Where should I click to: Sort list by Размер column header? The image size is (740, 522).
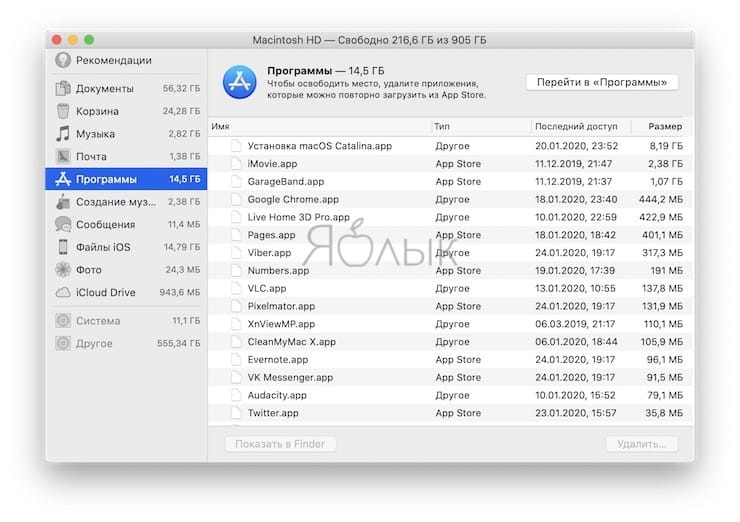658,126
